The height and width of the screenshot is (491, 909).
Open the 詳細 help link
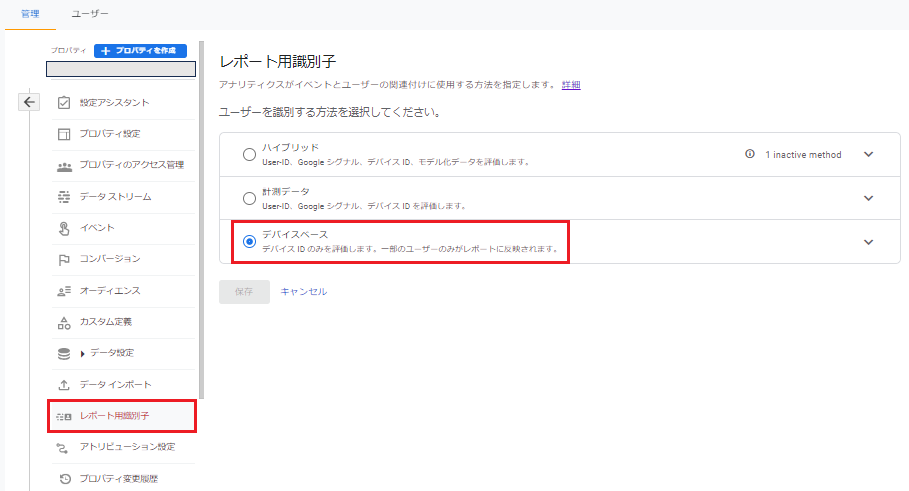[x=571, y=85]
